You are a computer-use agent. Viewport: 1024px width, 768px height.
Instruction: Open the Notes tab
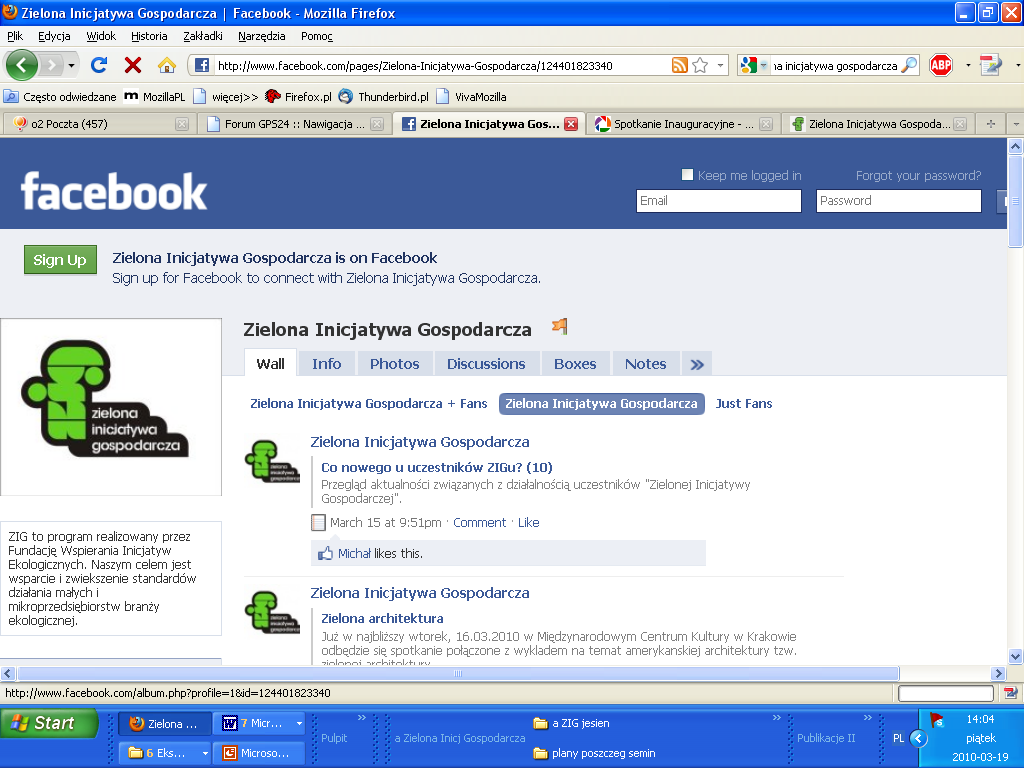click(645, 364)
